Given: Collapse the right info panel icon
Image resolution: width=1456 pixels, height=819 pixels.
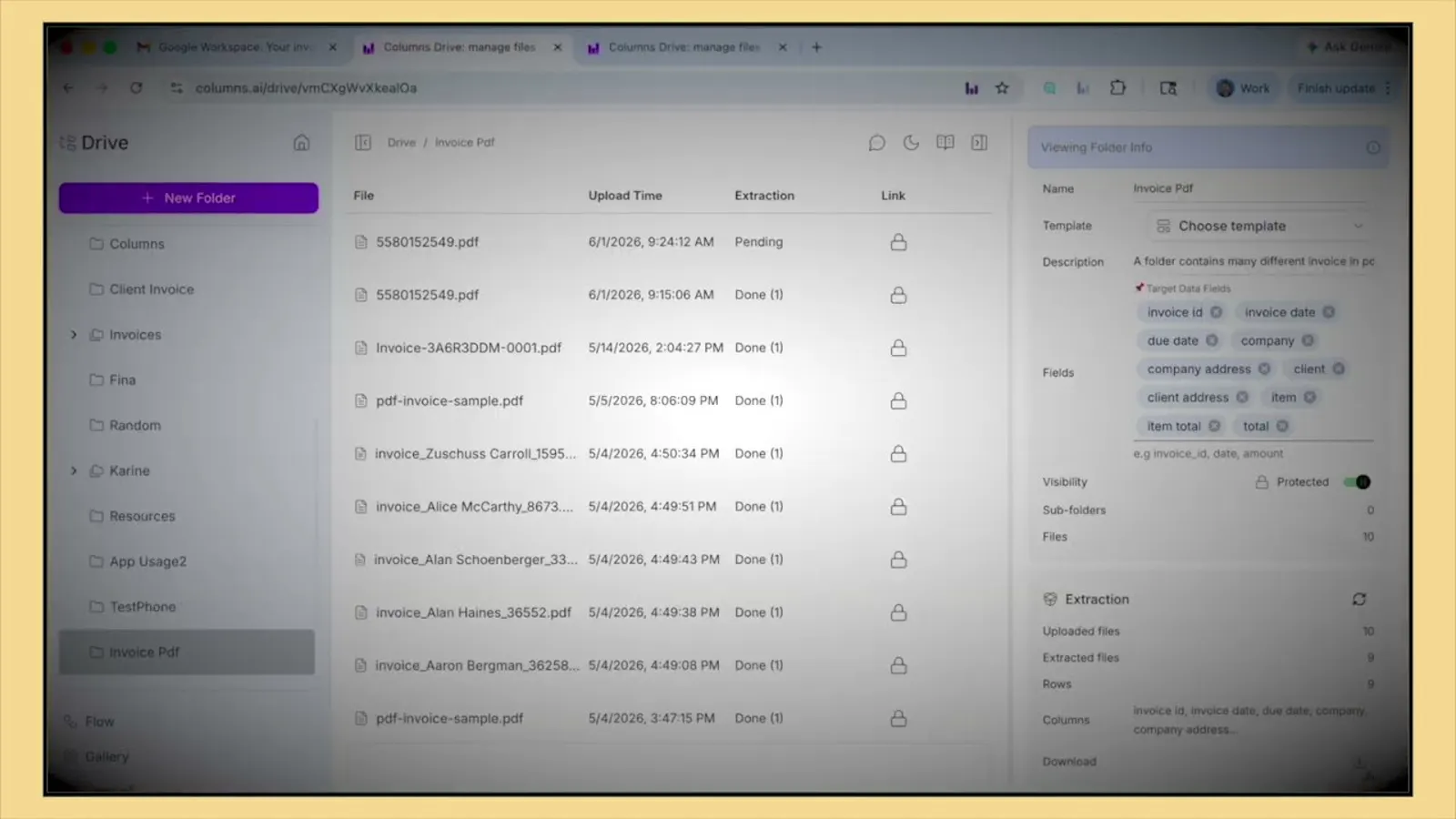Looking at the screenshot, I should [979, 143].
